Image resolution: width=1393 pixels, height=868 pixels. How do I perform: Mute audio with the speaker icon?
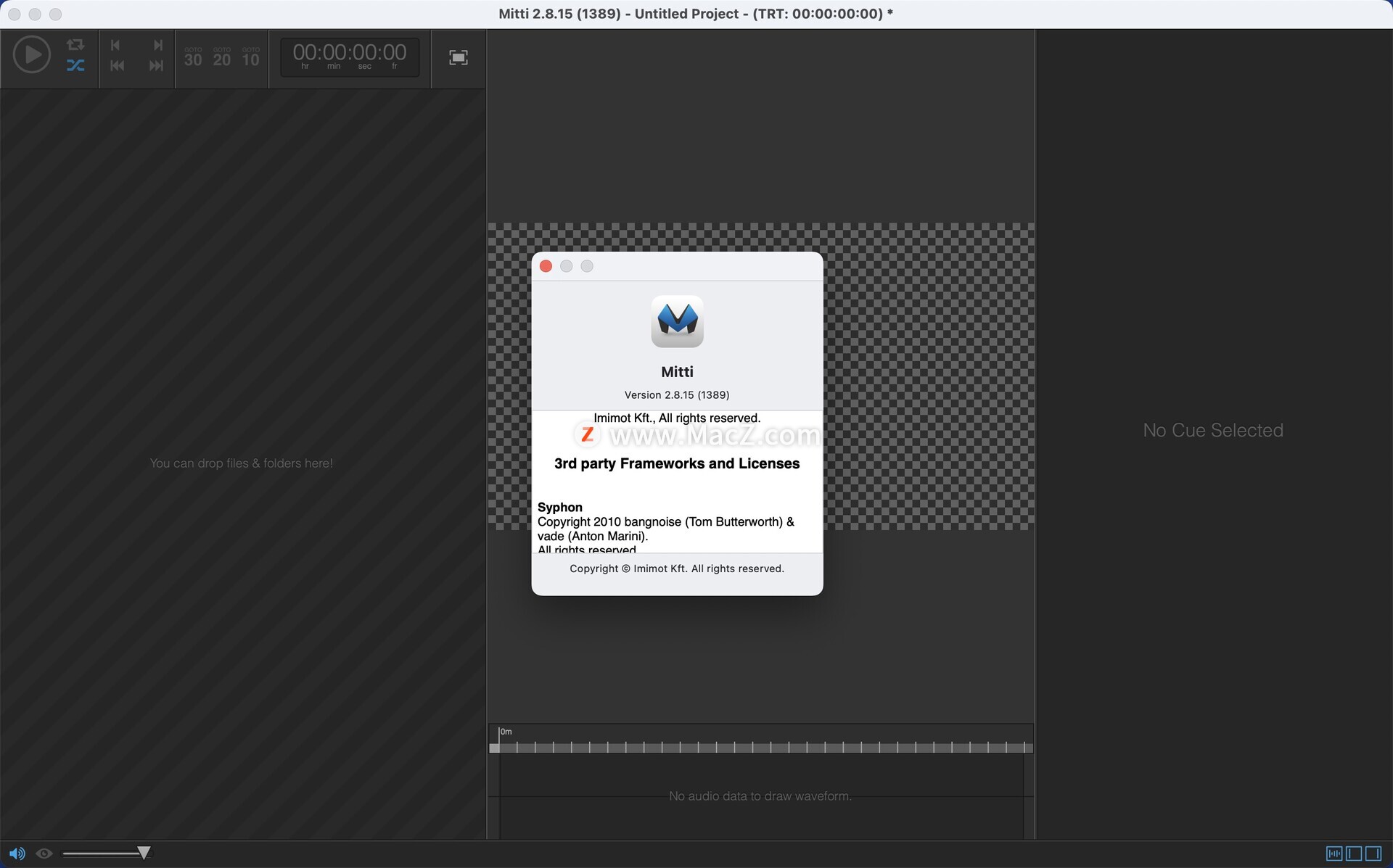tap(17, 853)
